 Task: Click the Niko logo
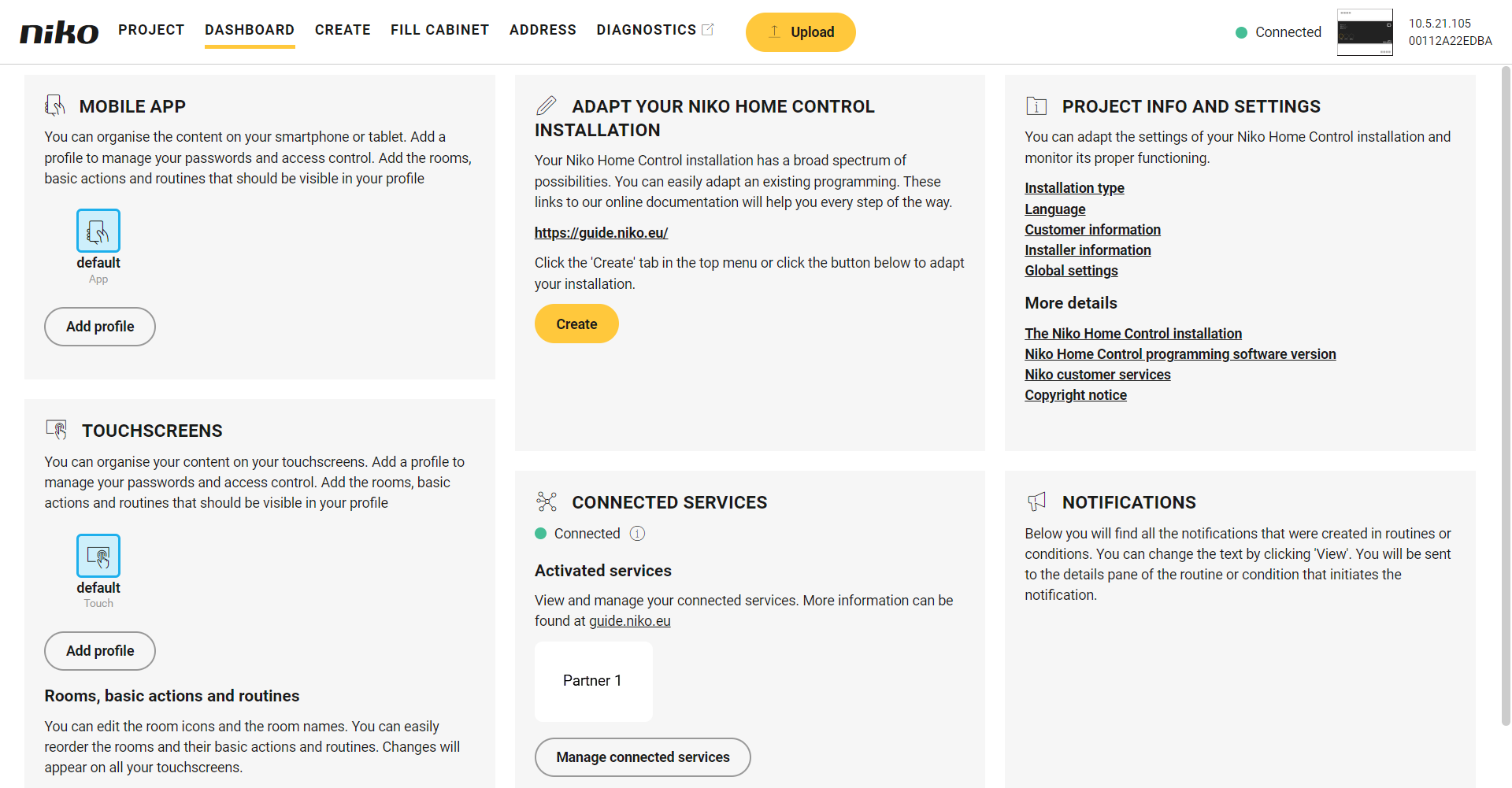[59, 32]
